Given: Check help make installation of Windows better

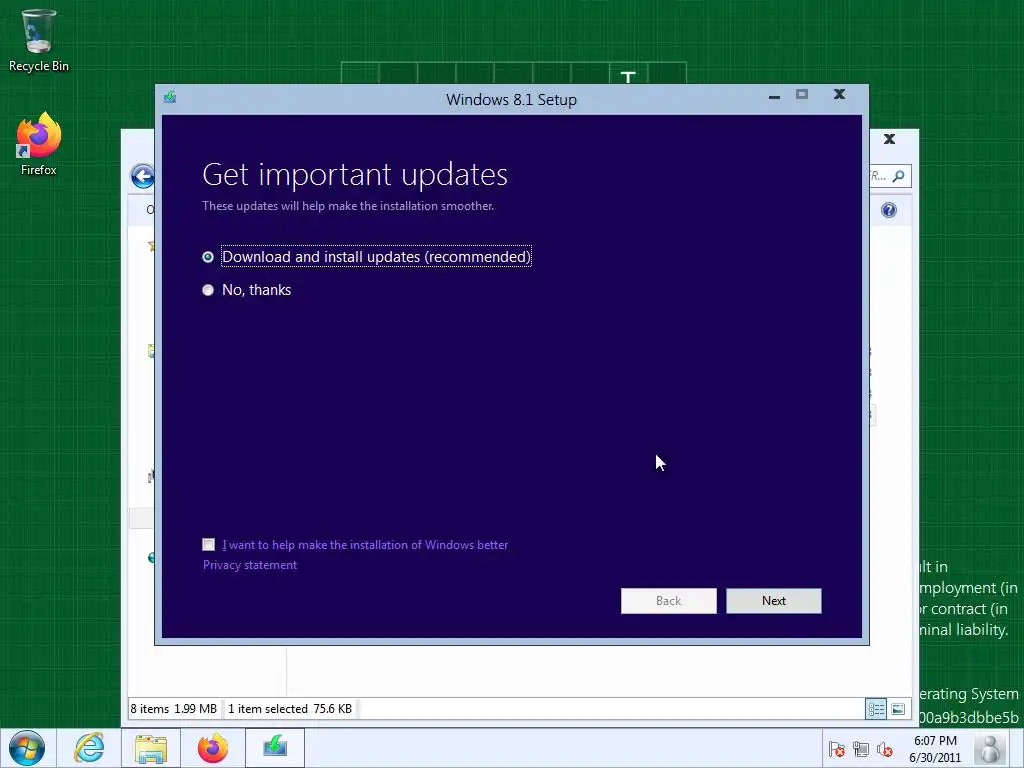Looking at the screenshot, I should coord(208,545).
